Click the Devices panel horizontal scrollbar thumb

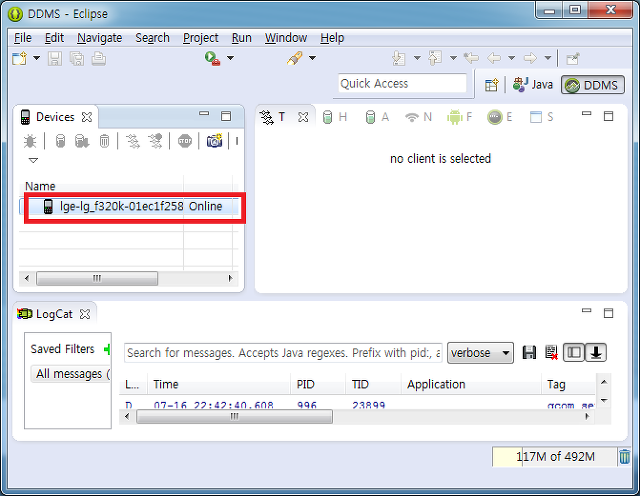pyautogui.click(x=97, y=278)
